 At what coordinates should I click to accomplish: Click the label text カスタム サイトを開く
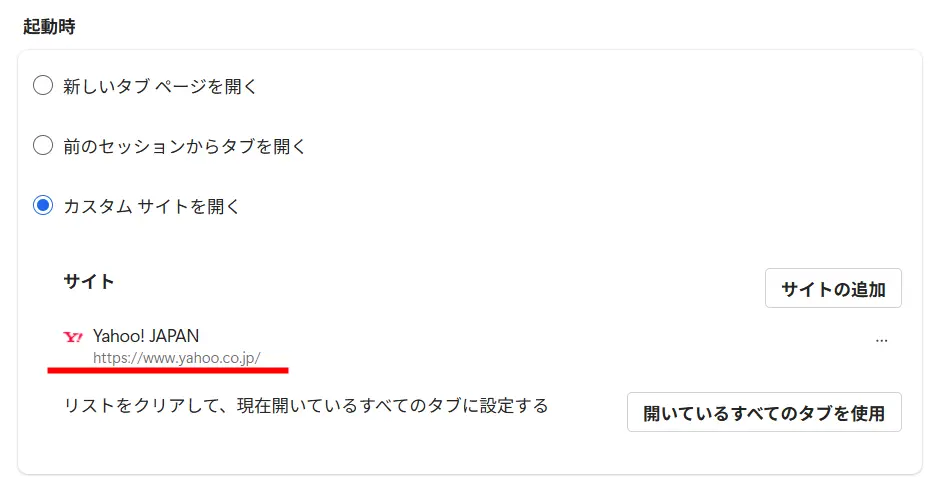(x=152, y=206)
